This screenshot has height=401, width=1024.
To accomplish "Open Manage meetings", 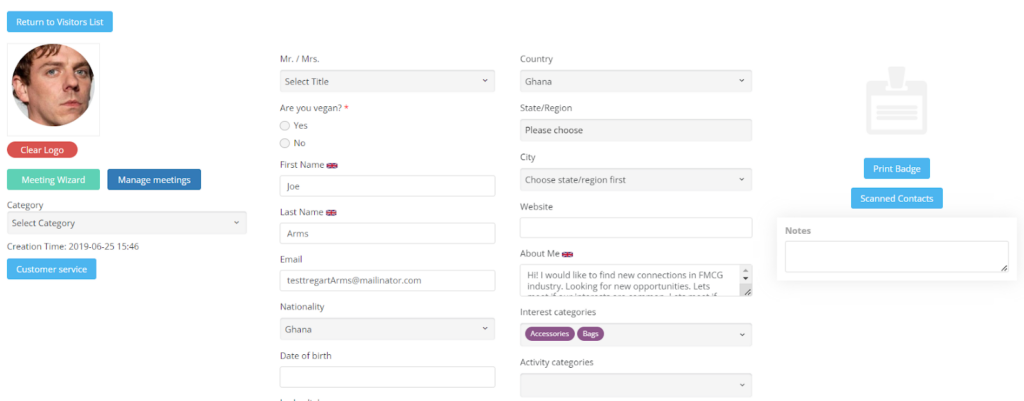I will point(154,180).
